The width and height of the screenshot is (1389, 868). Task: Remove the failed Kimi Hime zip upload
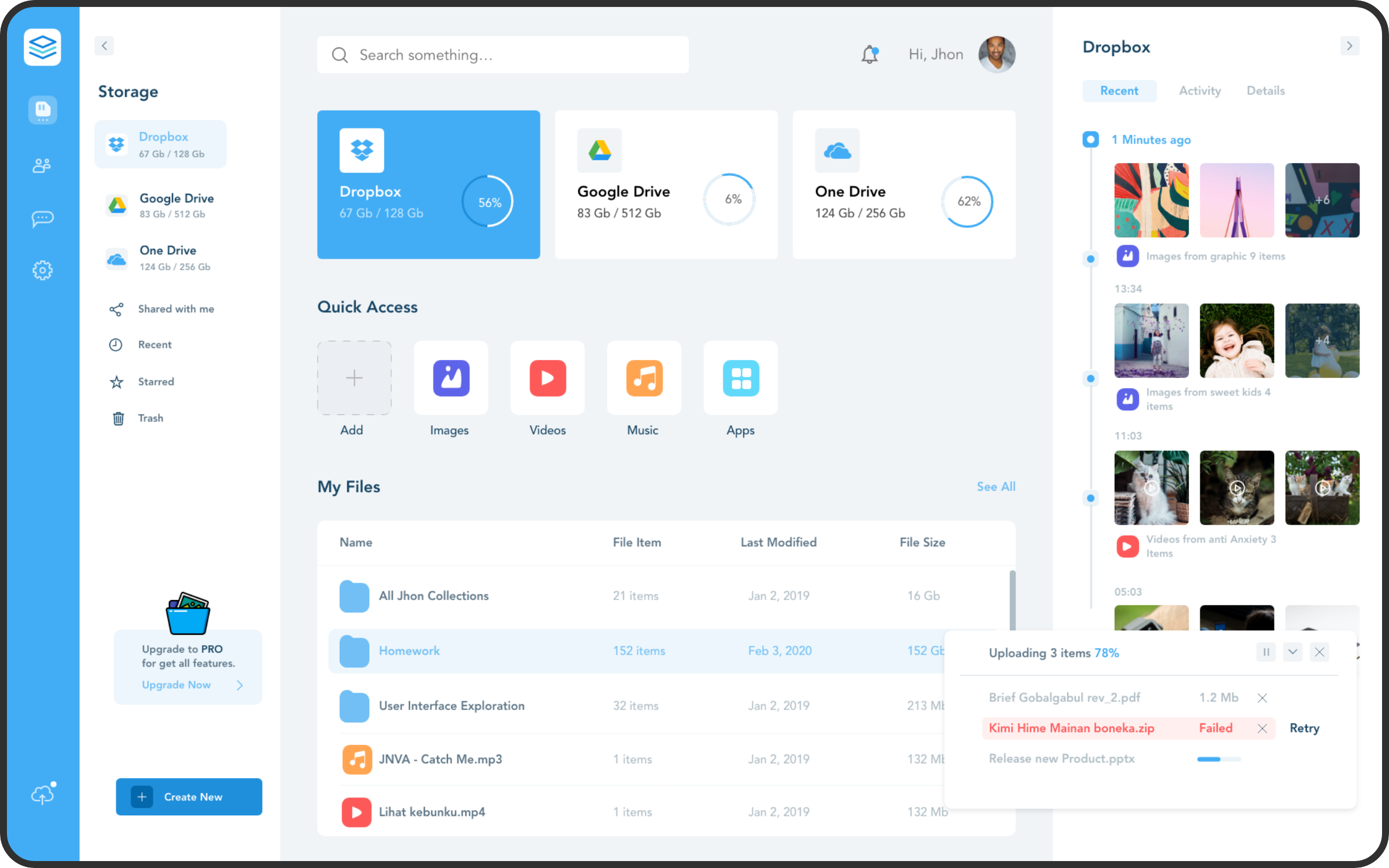1262,729
